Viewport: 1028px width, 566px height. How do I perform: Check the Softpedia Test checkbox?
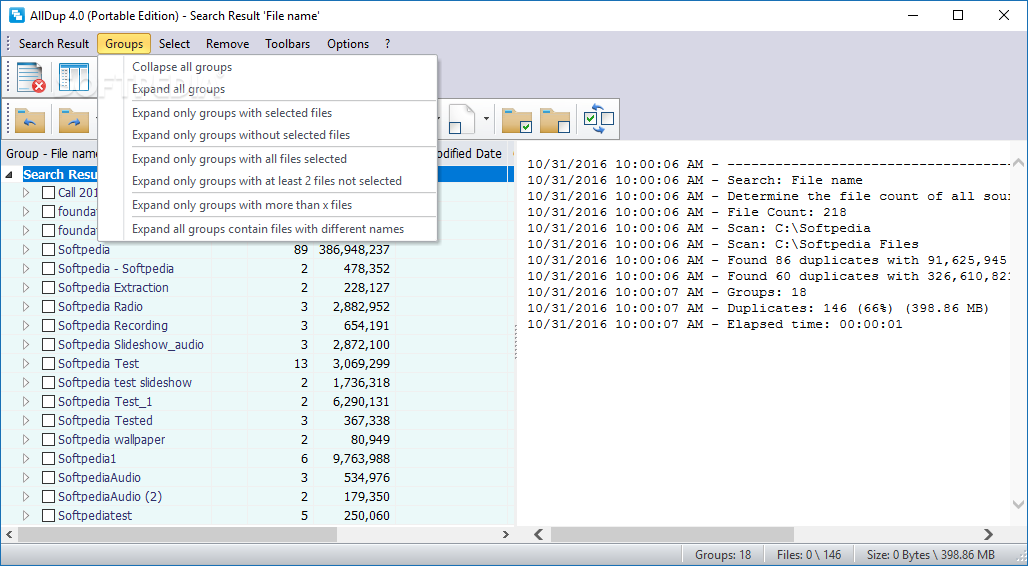coord(48,364)
